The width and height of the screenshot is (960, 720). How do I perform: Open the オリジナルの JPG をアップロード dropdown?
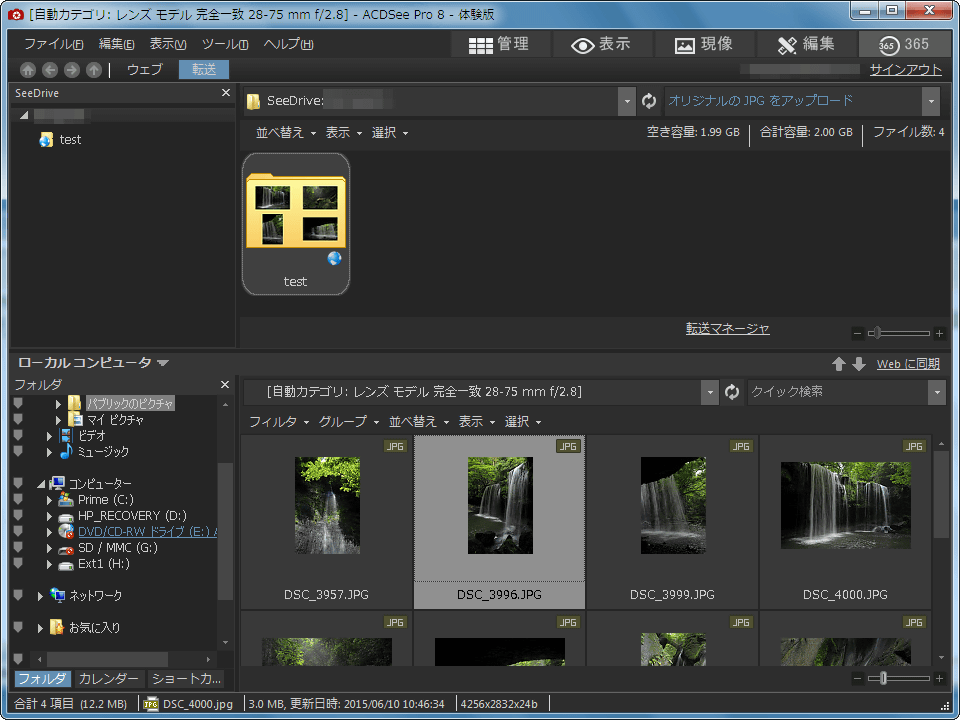[931, 101]
